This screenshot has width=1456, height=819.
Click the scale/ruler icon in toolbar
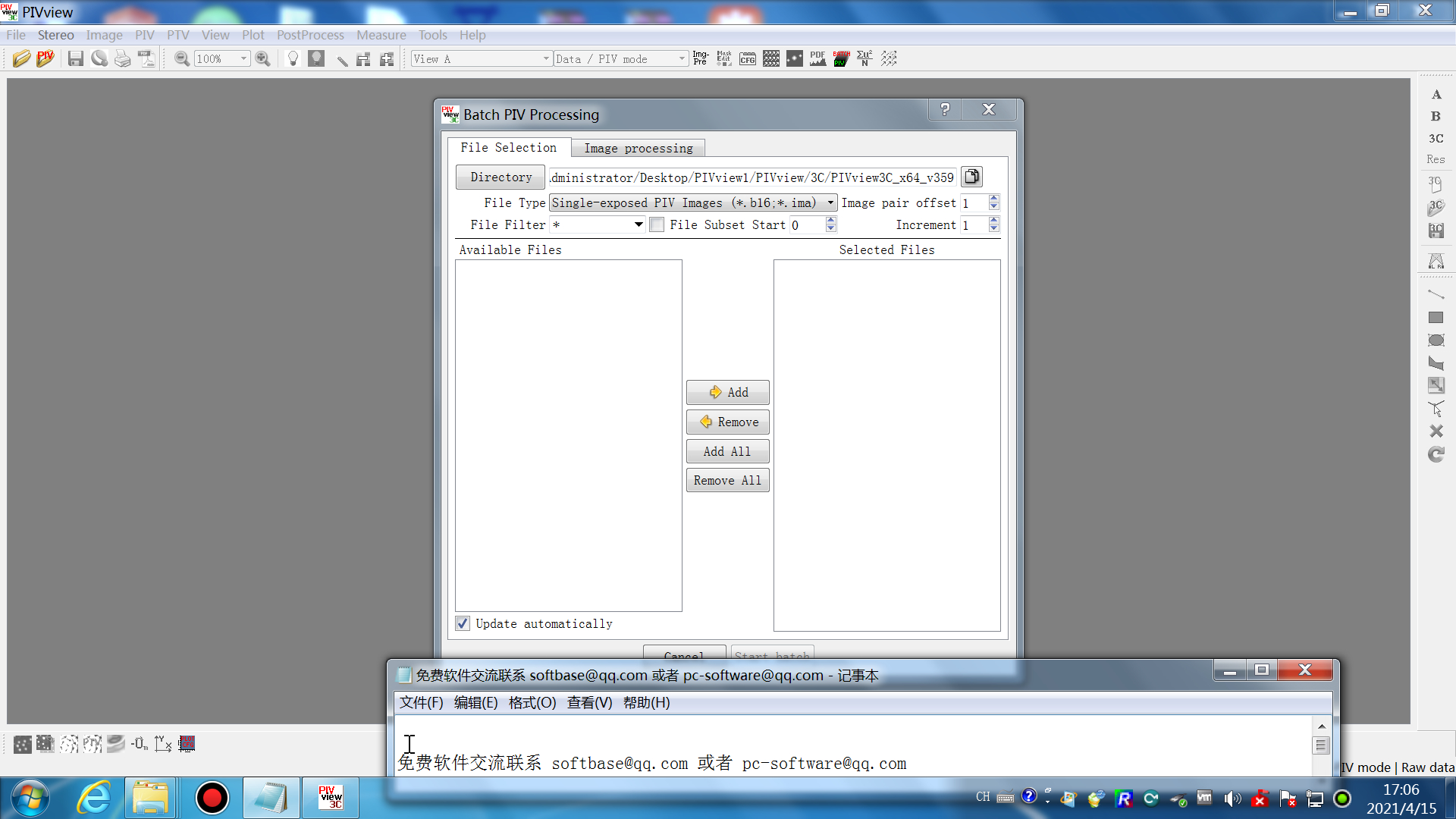point(341,59)
